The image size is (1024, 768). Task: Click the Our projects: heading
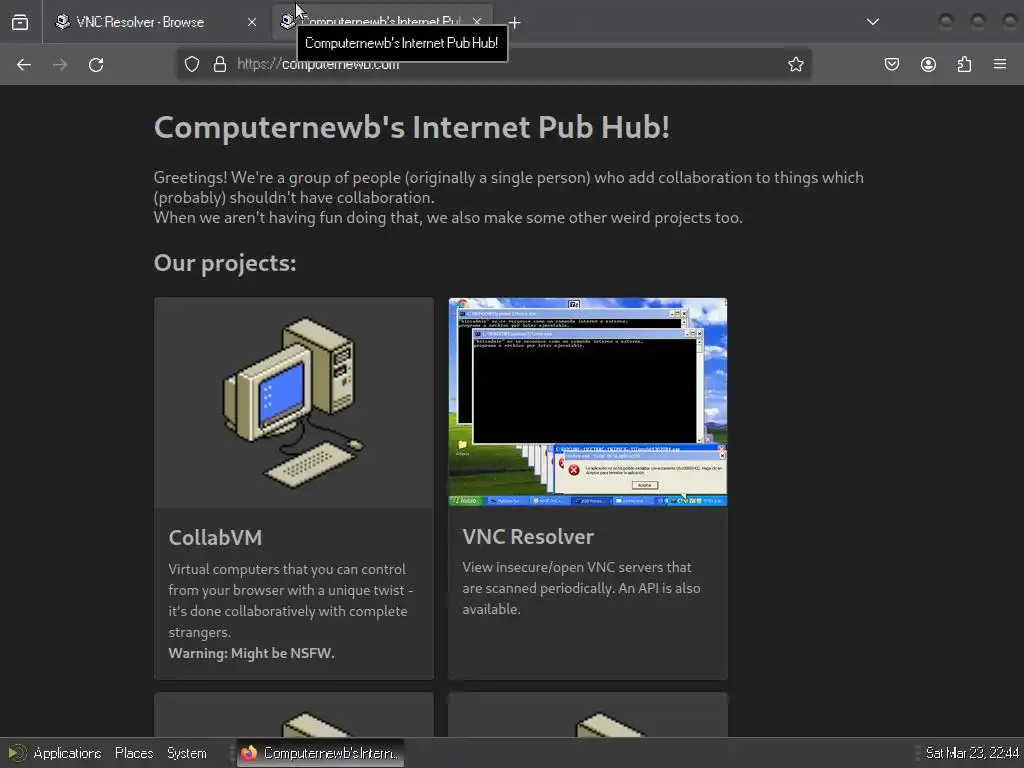225,263
